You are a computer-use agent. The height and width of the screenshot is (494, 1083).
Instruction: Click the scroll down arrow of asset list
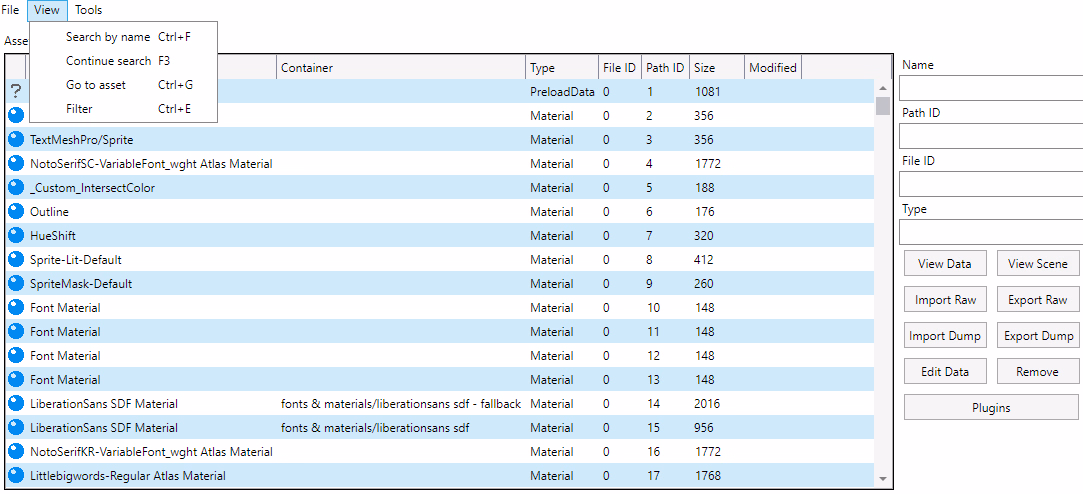(x=882, y=480)
